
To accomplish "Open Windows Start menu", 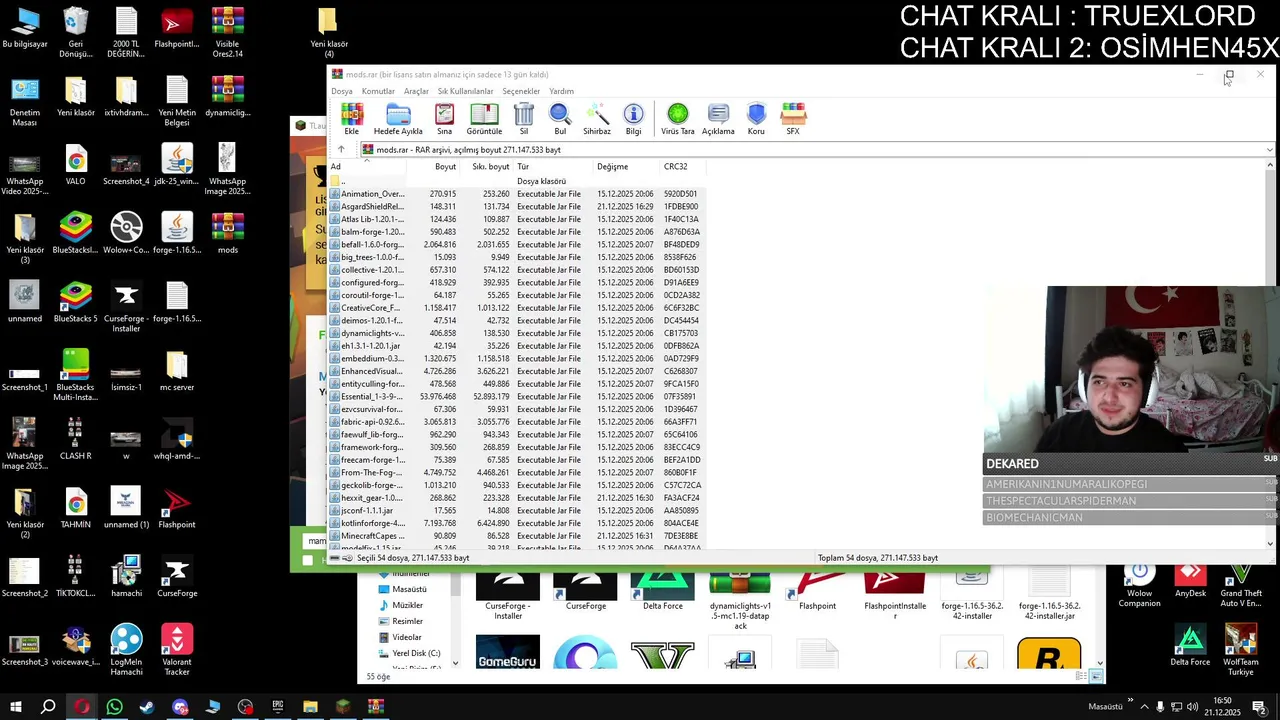I will tap(16, 706).
